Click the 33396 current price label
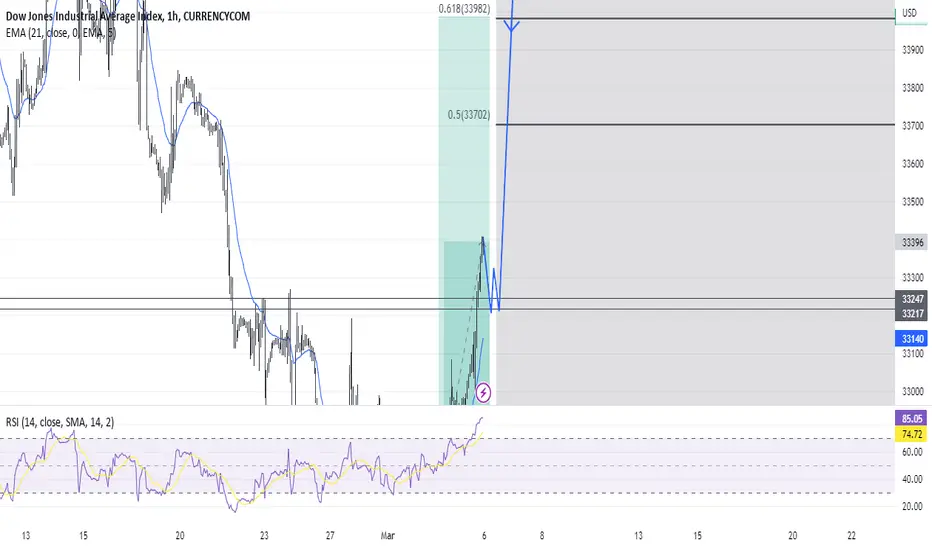932x550 pixels. (x=912, y=242)
